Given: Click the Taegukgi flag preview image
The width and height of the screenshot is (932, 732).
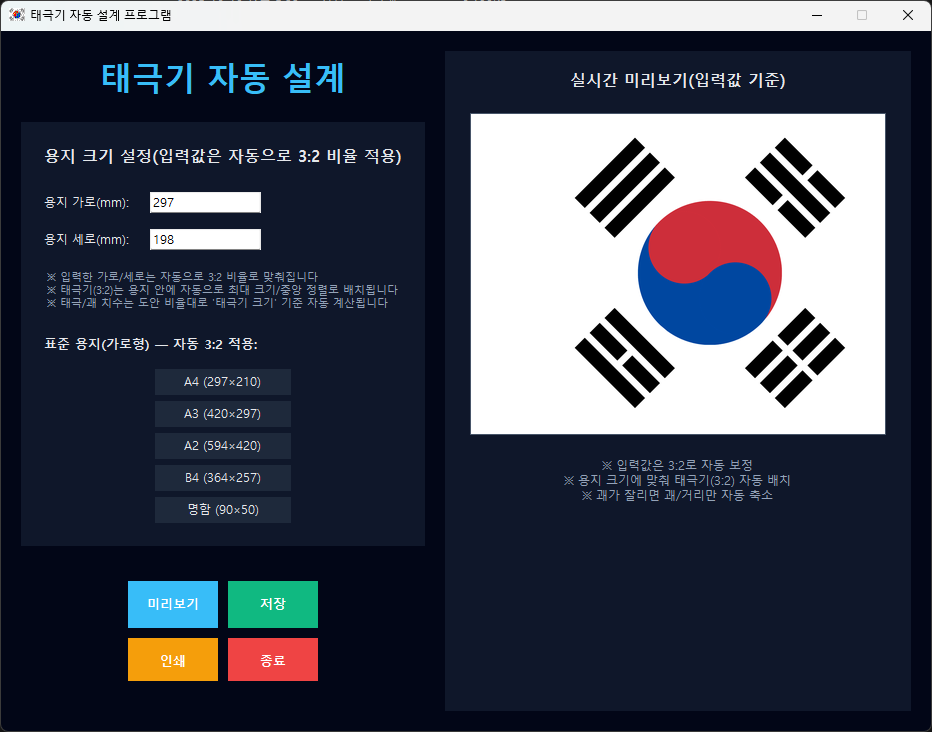Looking at the screenshot, I should 678,274.
